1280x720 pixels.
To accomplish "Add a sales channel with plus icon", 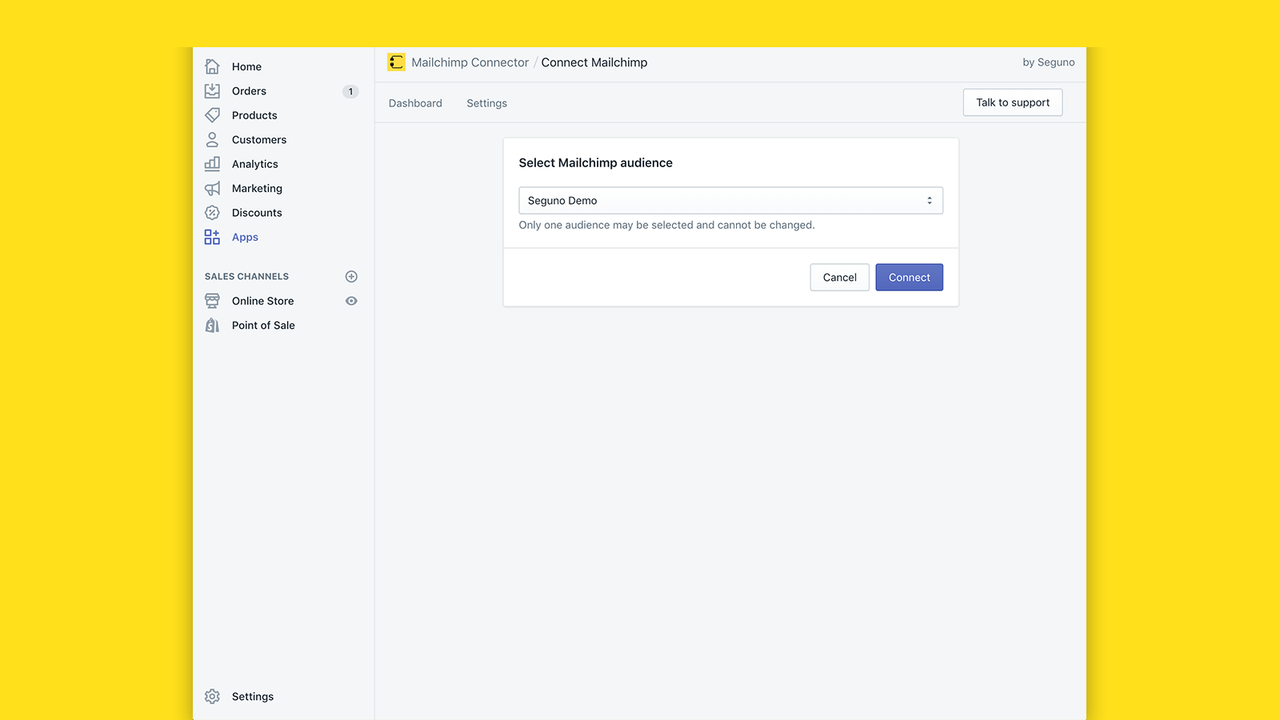I will [351, 276].
